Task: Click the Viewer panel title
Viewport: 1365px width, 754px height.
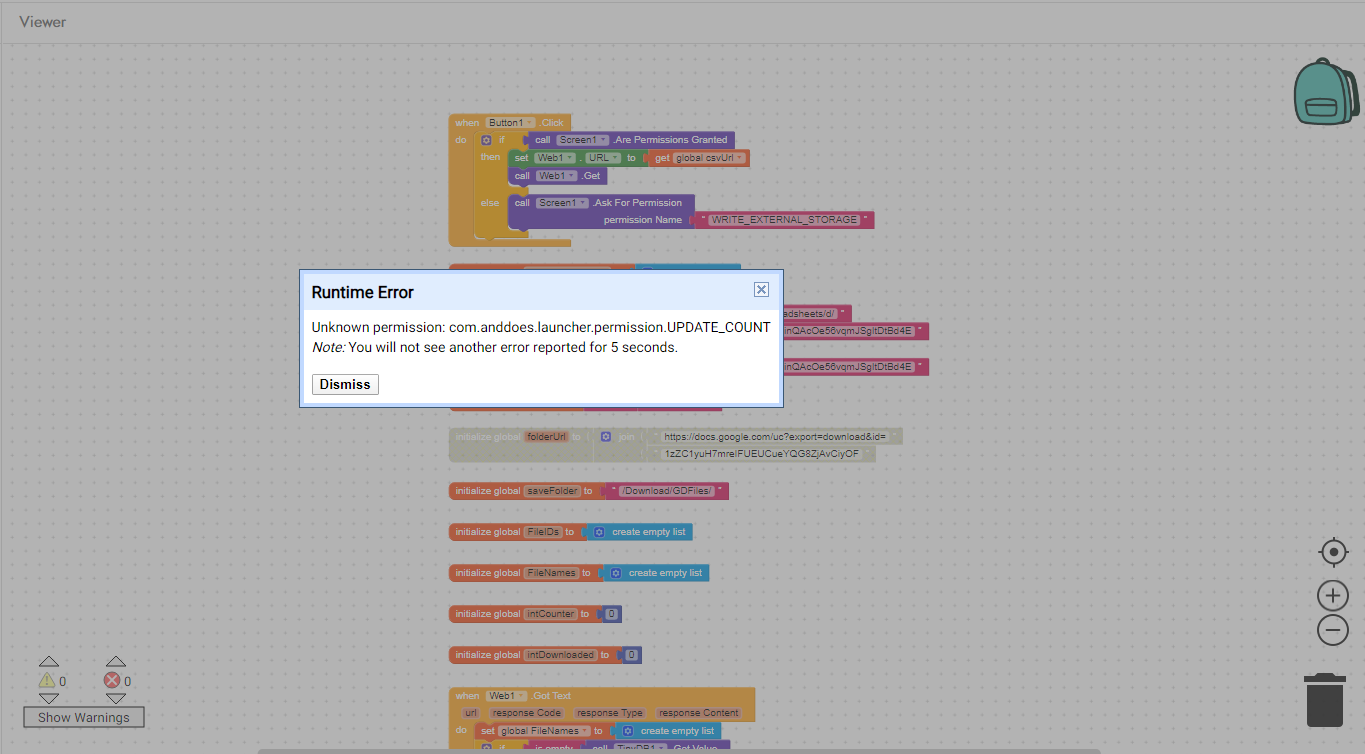Action: click(43, 21)
